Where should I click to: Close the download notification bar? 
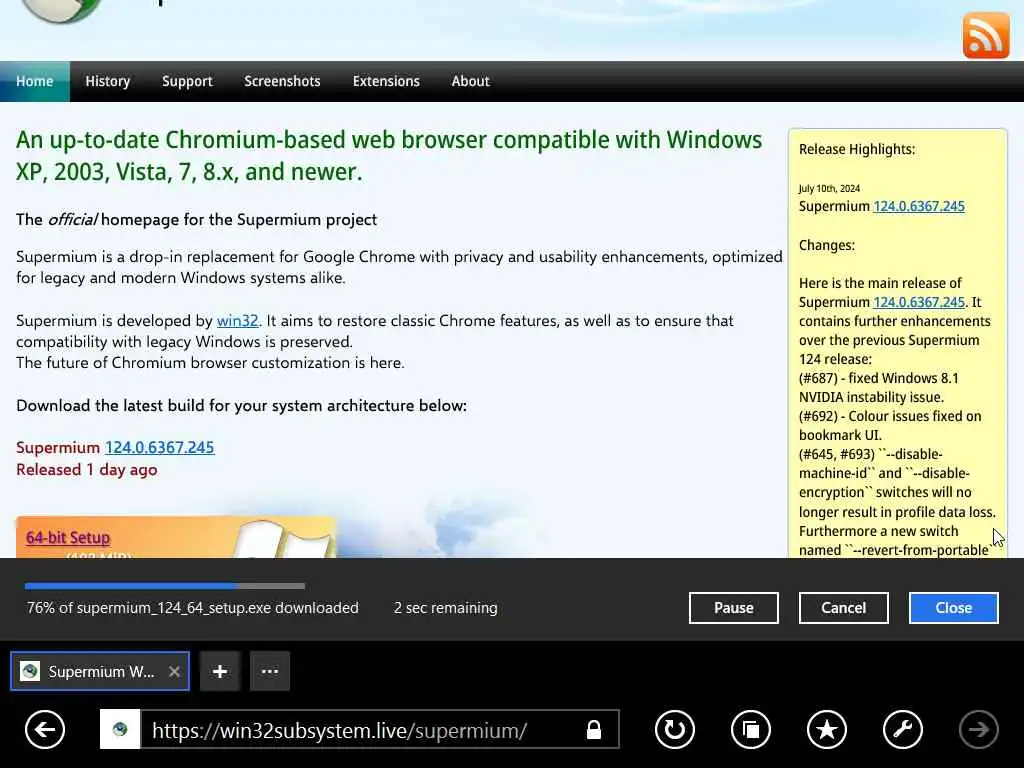click(x=953, y=608)
